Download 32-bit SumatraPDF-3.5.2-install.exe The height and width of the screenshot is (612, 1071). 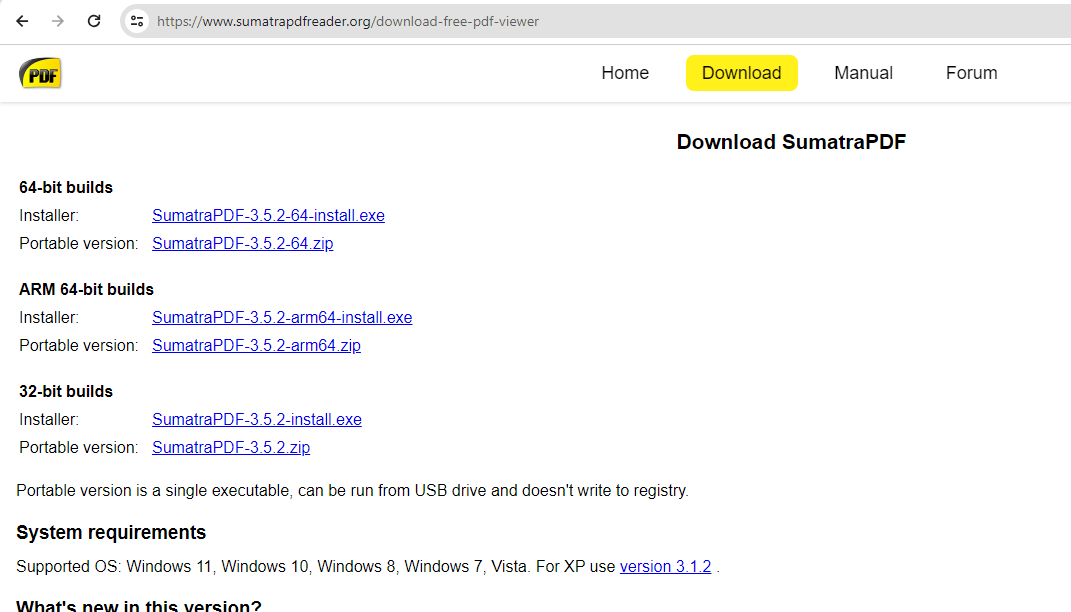point(257,419)
